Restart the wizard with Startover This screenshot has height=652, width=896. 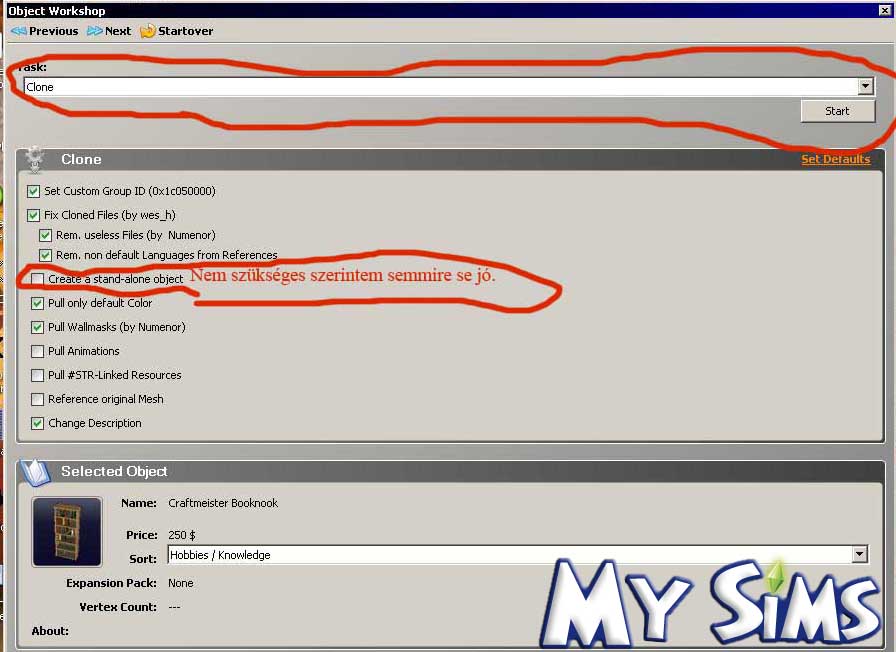(x=177, y=31)
